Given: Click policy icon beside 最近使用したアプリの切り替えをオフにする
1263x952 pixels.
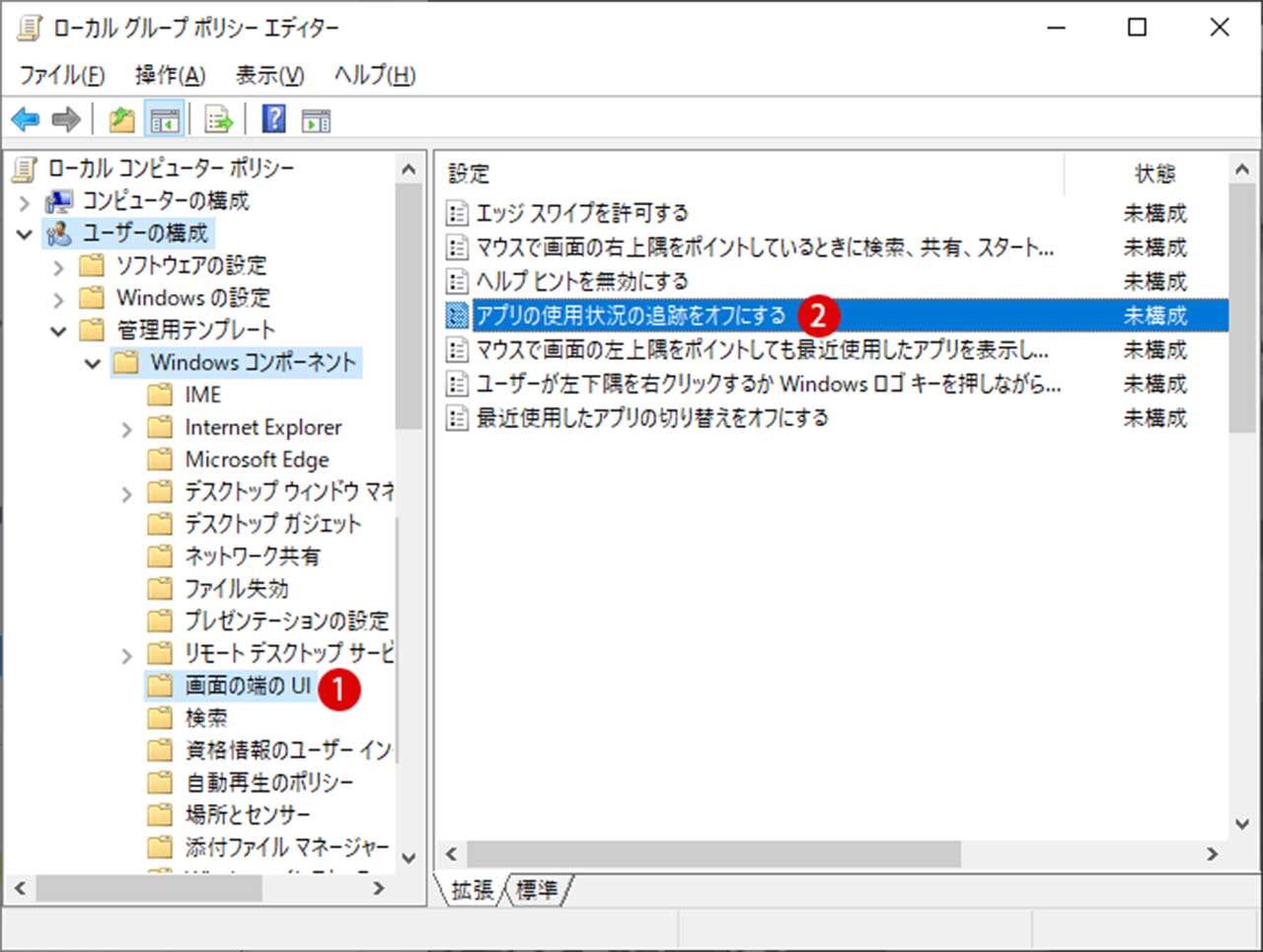Looking at the screenshot, I should click(457, 418).
